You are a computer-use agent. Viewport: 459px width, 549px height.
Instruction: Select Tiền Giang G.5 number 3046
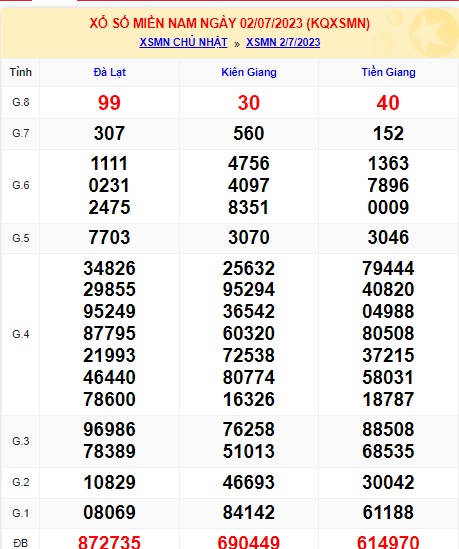point(388,237)
